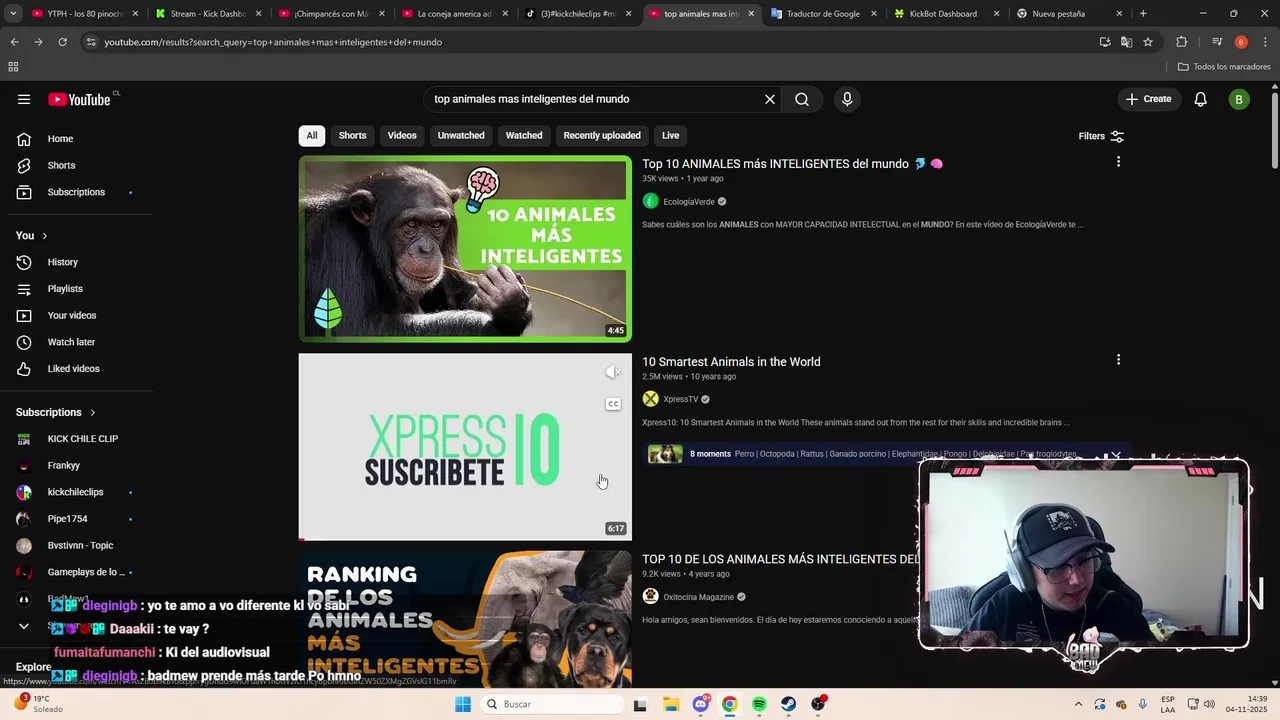The width and height of the screenshot is (1280, 720).
Task: Switch to YTPH - los 80 pinochet tab
Action: pyautogui.click(x=85, y=14)
